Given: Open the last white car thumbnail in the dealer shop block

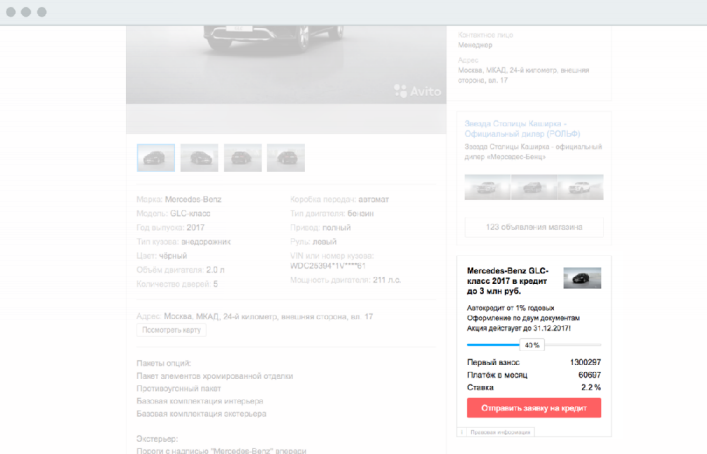Looking at the screenshot, I should pos(580,187).
